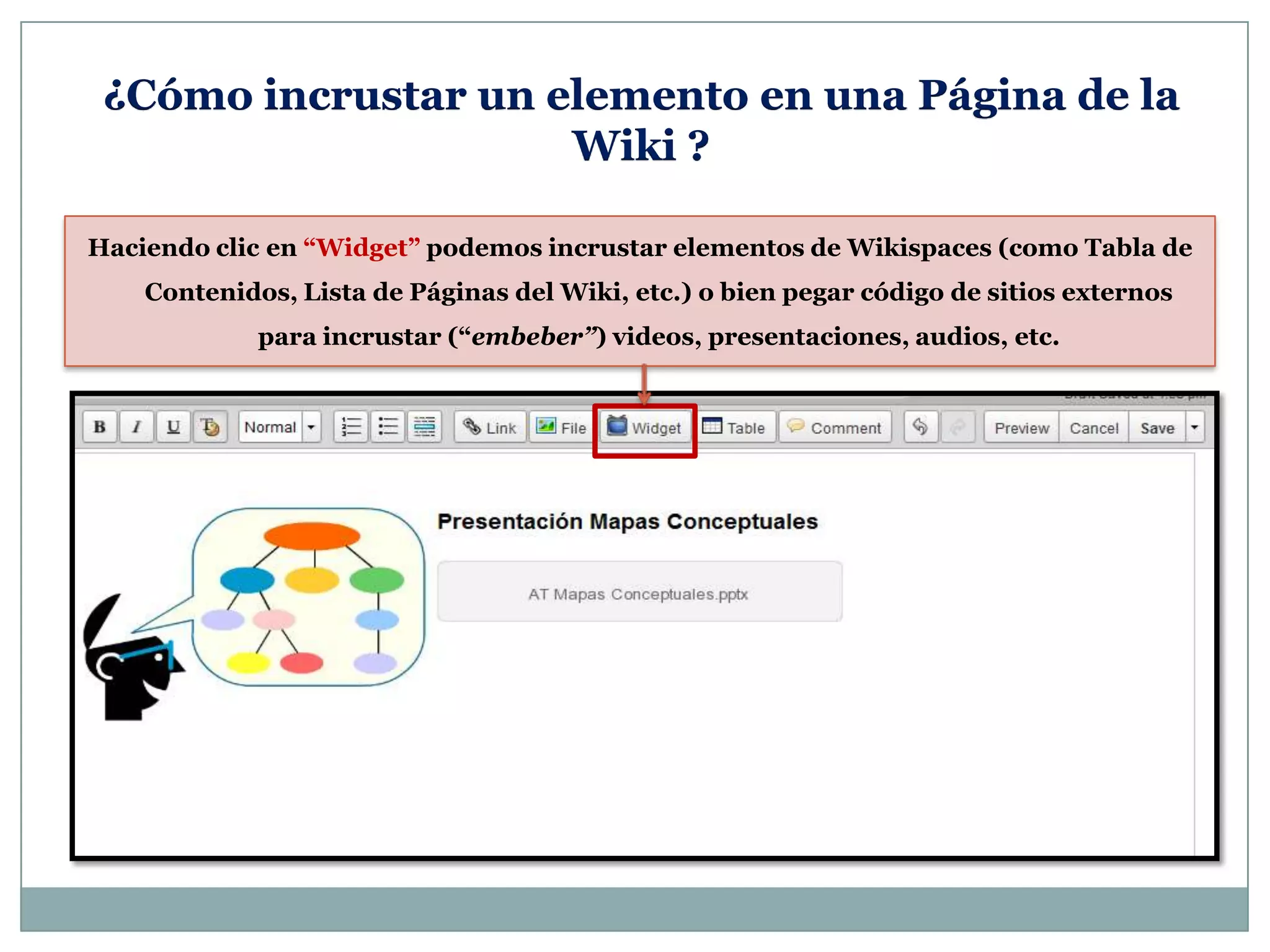Underline text using the U button

click(x=174, y=427)
